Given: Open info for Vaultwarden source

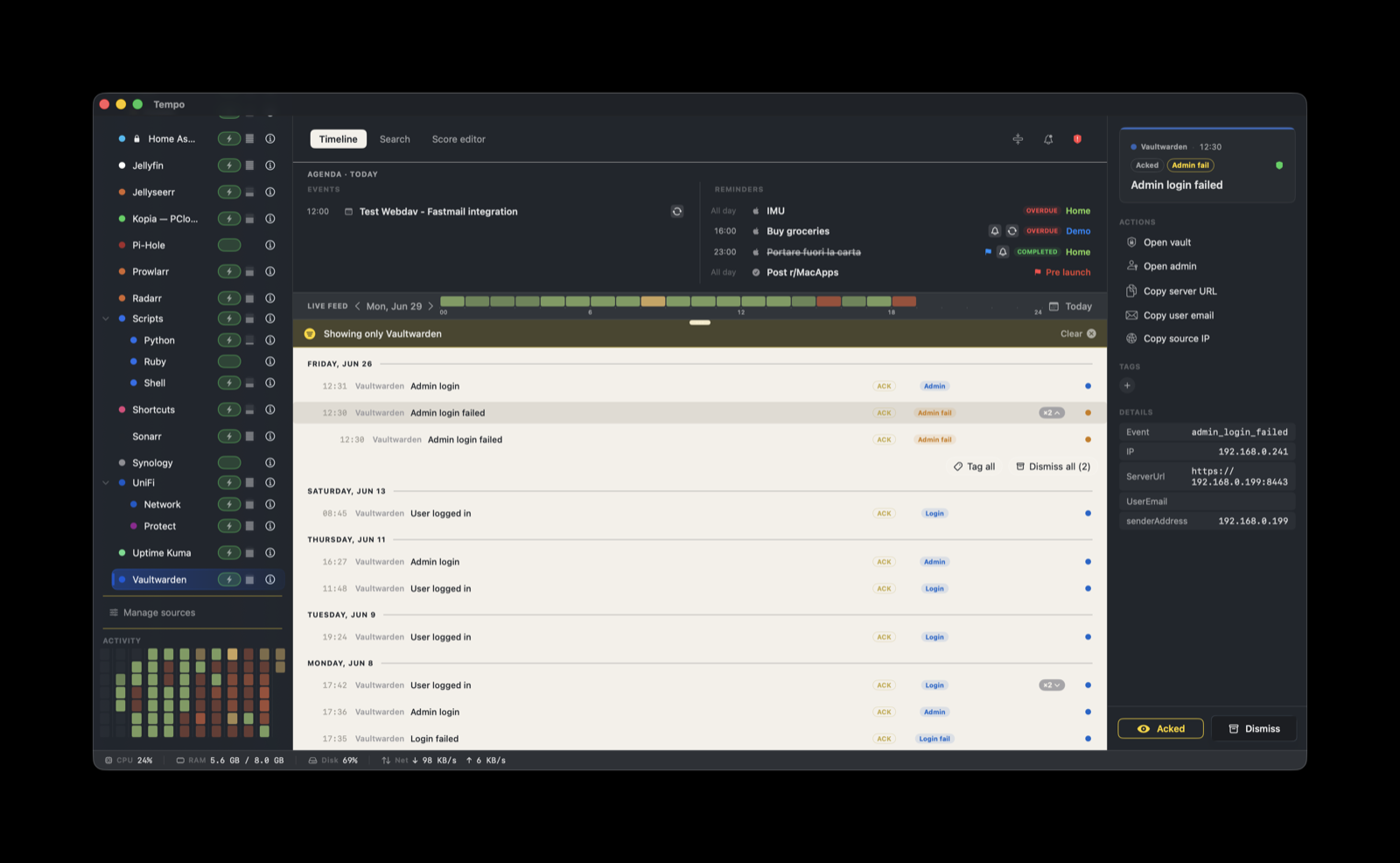Looking at the screenshot, I should [270, 579].
